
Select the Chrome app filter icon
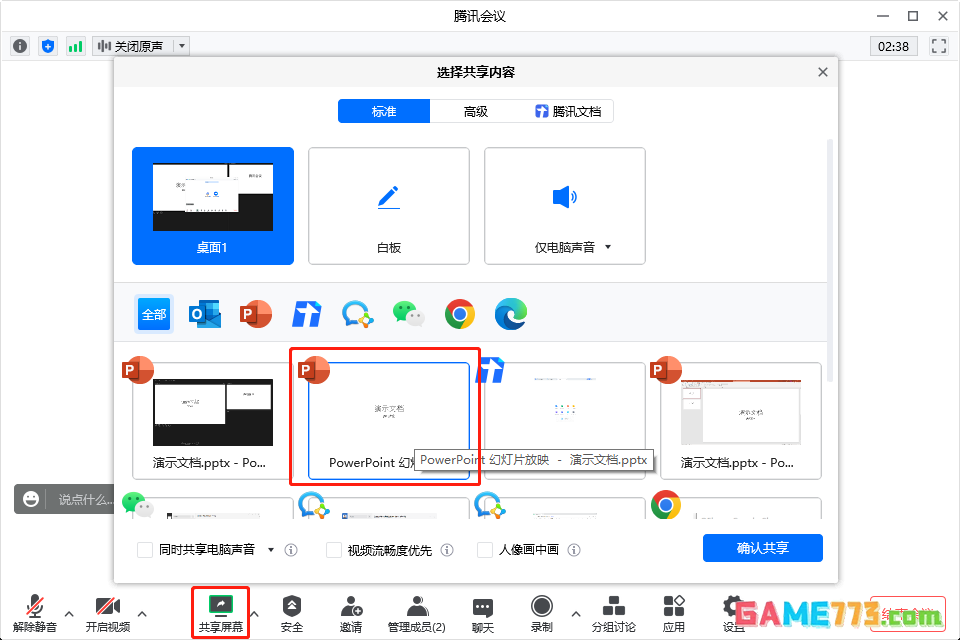point(460,314)
